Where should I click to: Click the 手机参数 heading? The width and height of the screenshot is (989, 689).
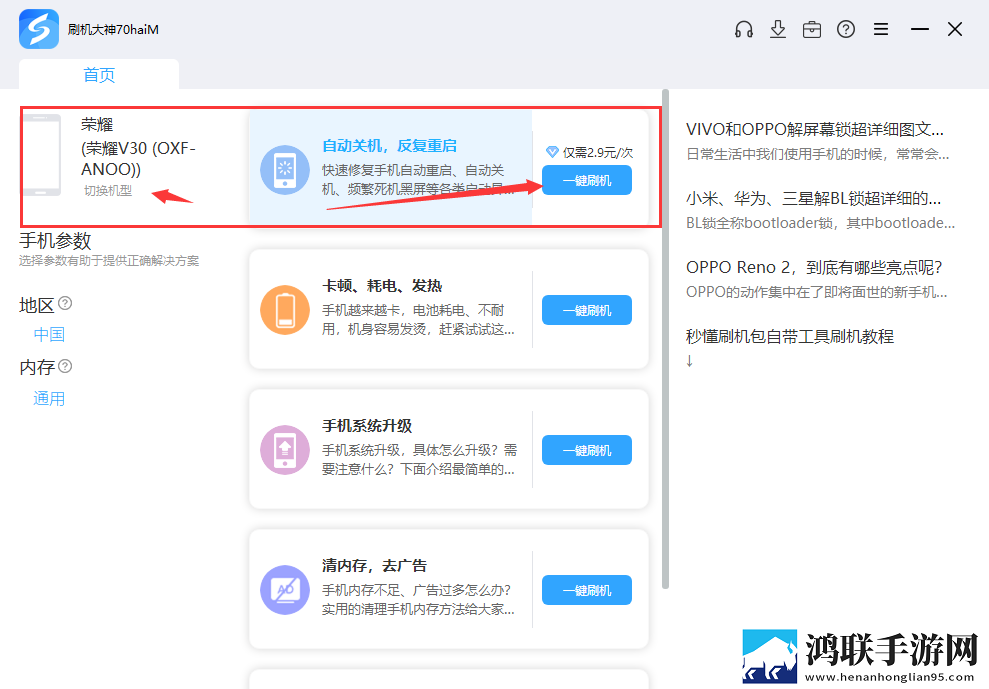[55, 240]
